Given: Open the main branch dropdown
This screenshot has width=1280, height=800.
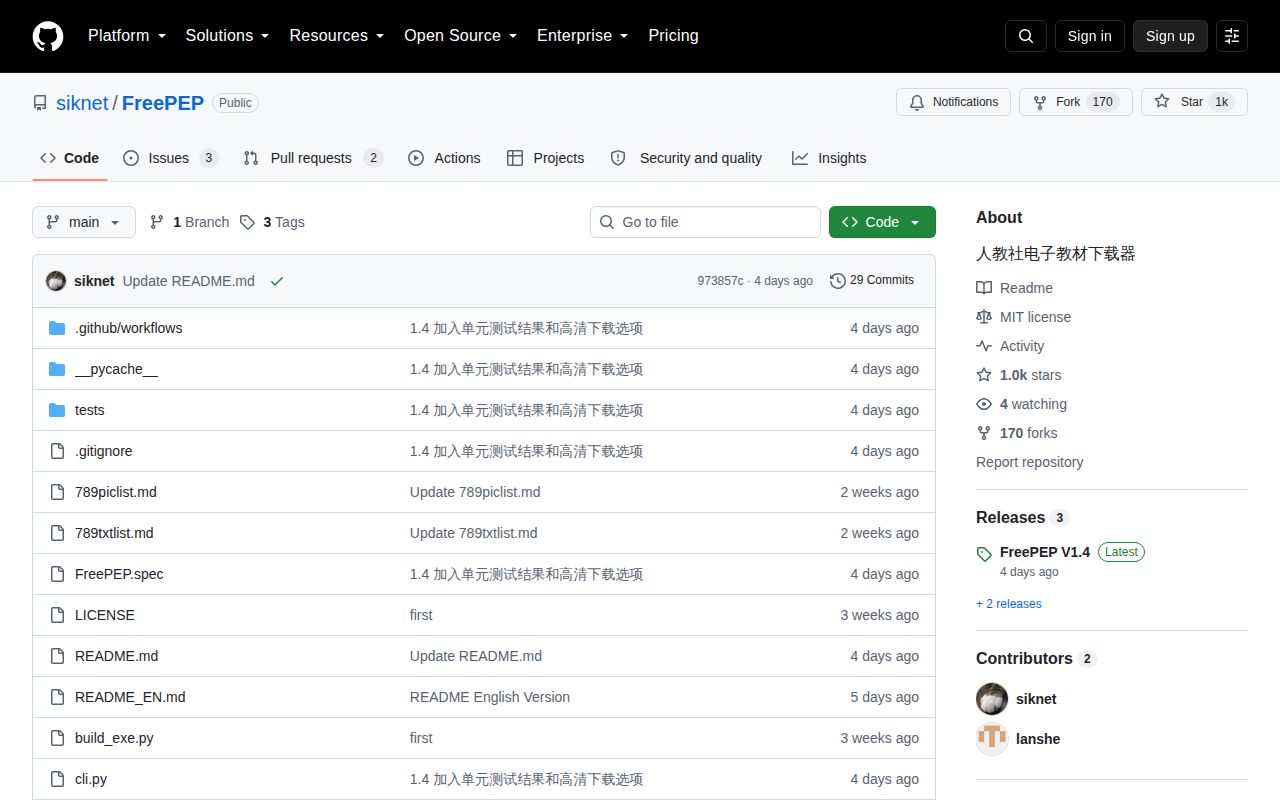Looking at the screenshot, I should 84,222.
